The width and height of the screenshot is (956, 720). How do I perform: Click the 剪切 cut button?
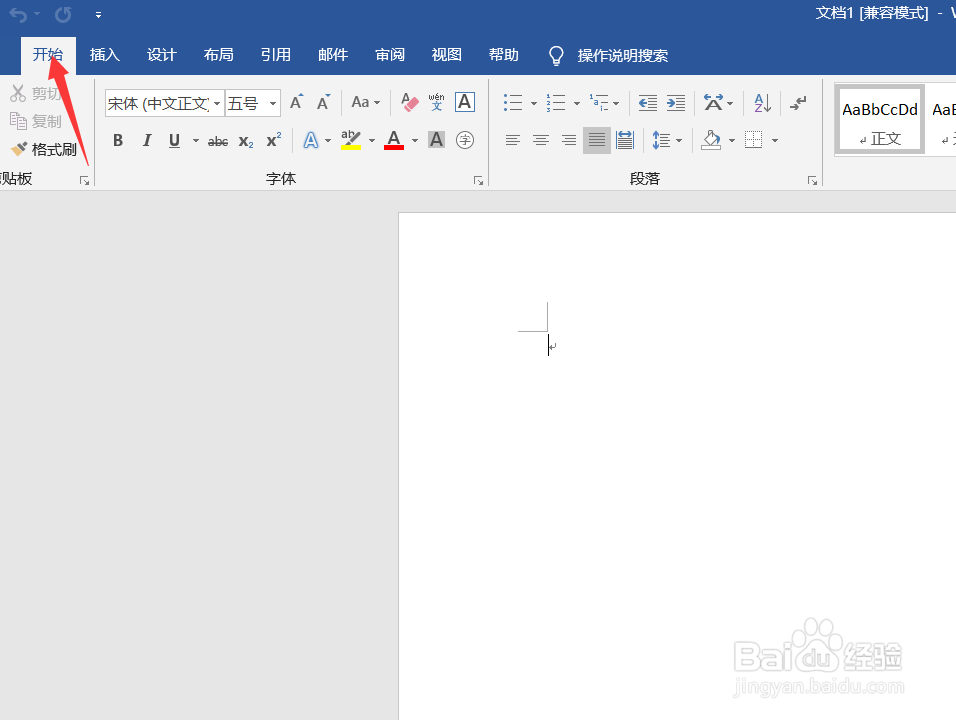(35, 93)
